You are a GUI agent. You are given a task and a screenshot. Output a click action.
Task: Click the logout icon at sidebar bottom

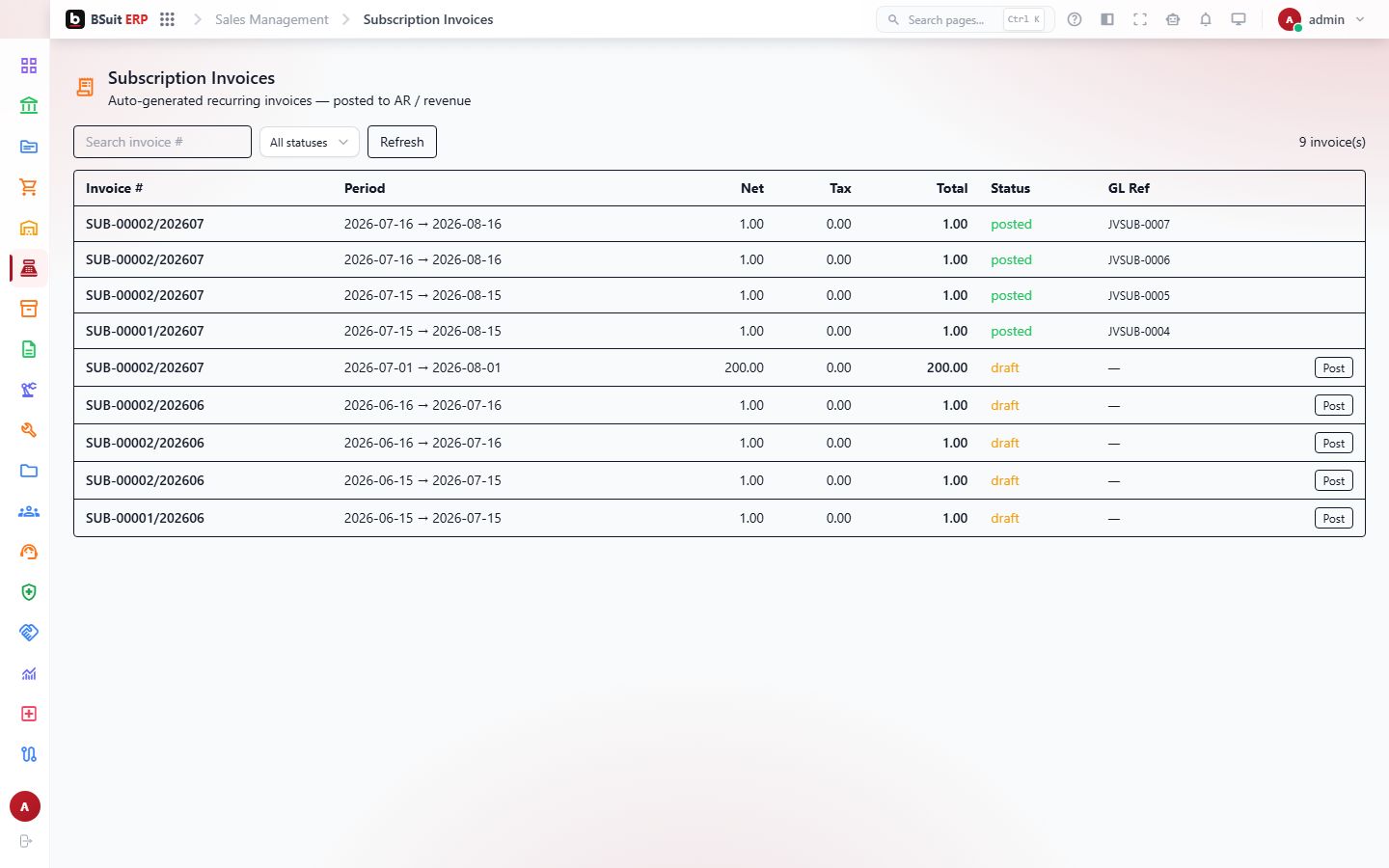(x=26, y=841)
